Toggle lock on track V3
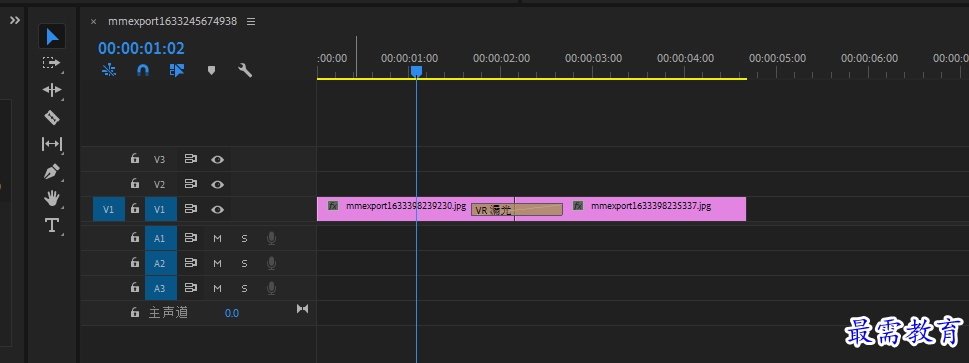The image size is (969, 363). coord(135,159)
